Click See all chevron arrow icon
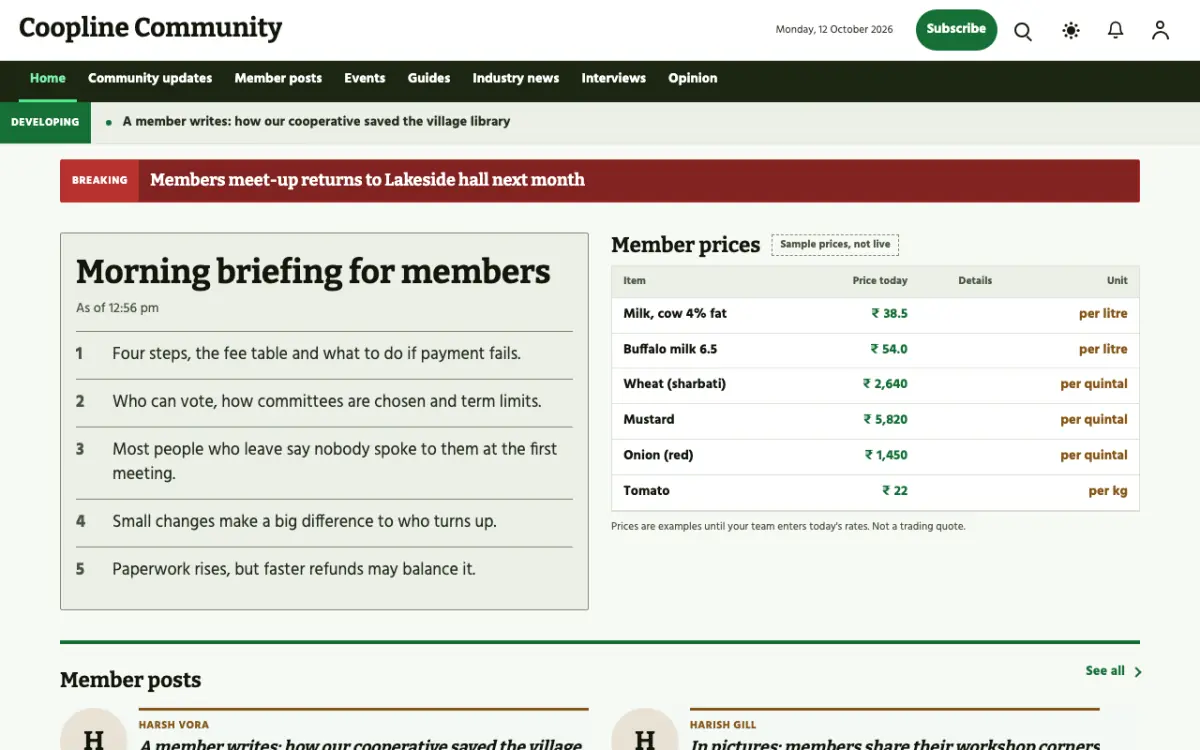This screenshot has width=1200, height=750. tap(1138, 672)
